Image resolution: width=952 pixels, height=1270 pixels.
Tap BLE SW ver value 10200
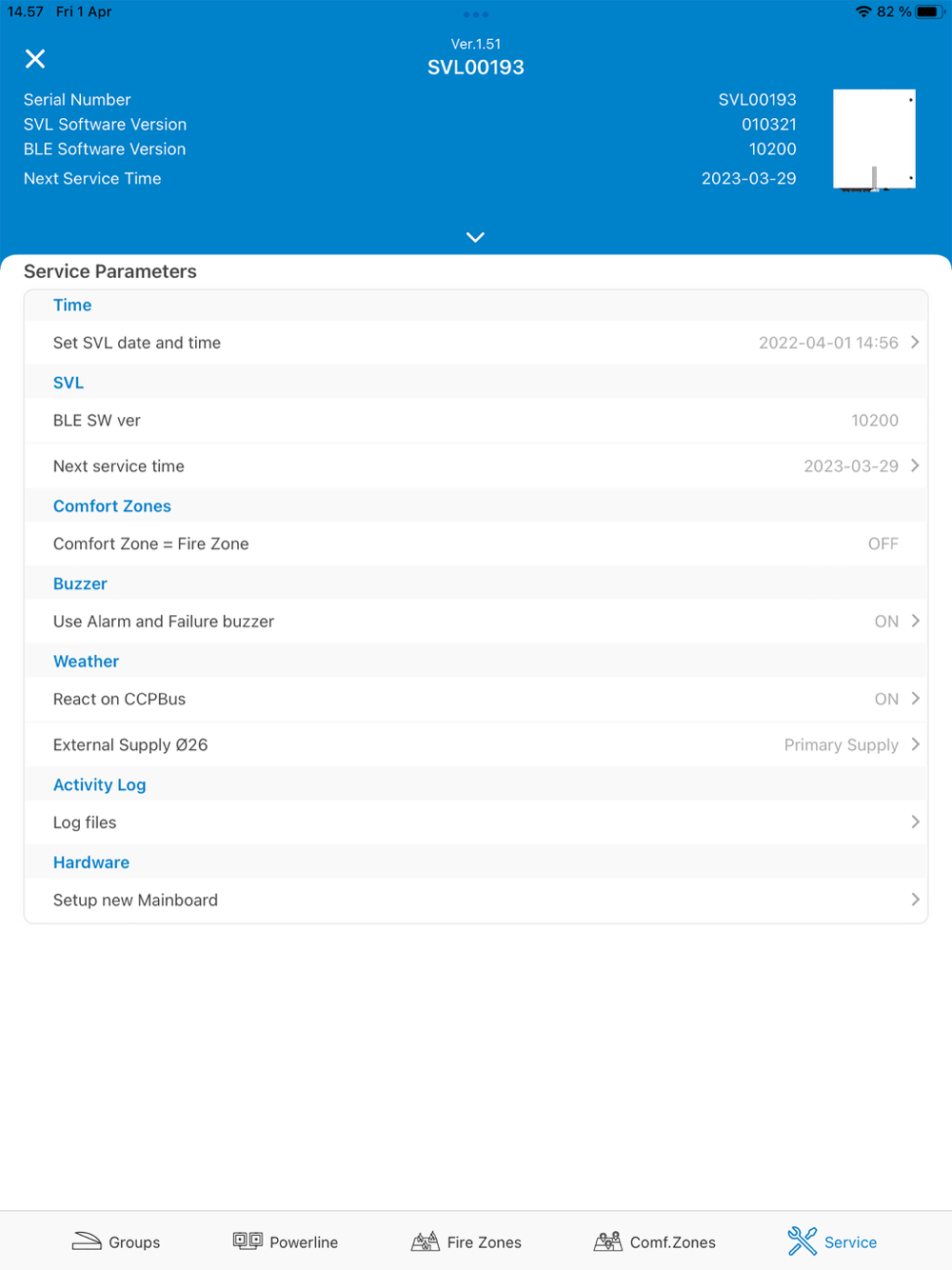(x=875, y=420)
